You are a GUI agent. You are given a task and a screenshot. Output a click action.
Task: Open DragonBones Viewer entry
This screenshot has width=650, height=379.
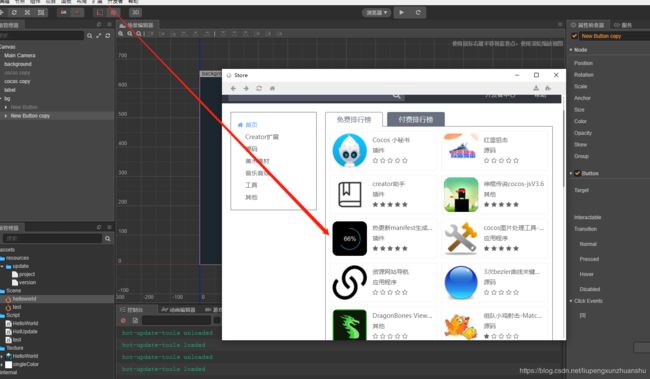click(382, 325)
